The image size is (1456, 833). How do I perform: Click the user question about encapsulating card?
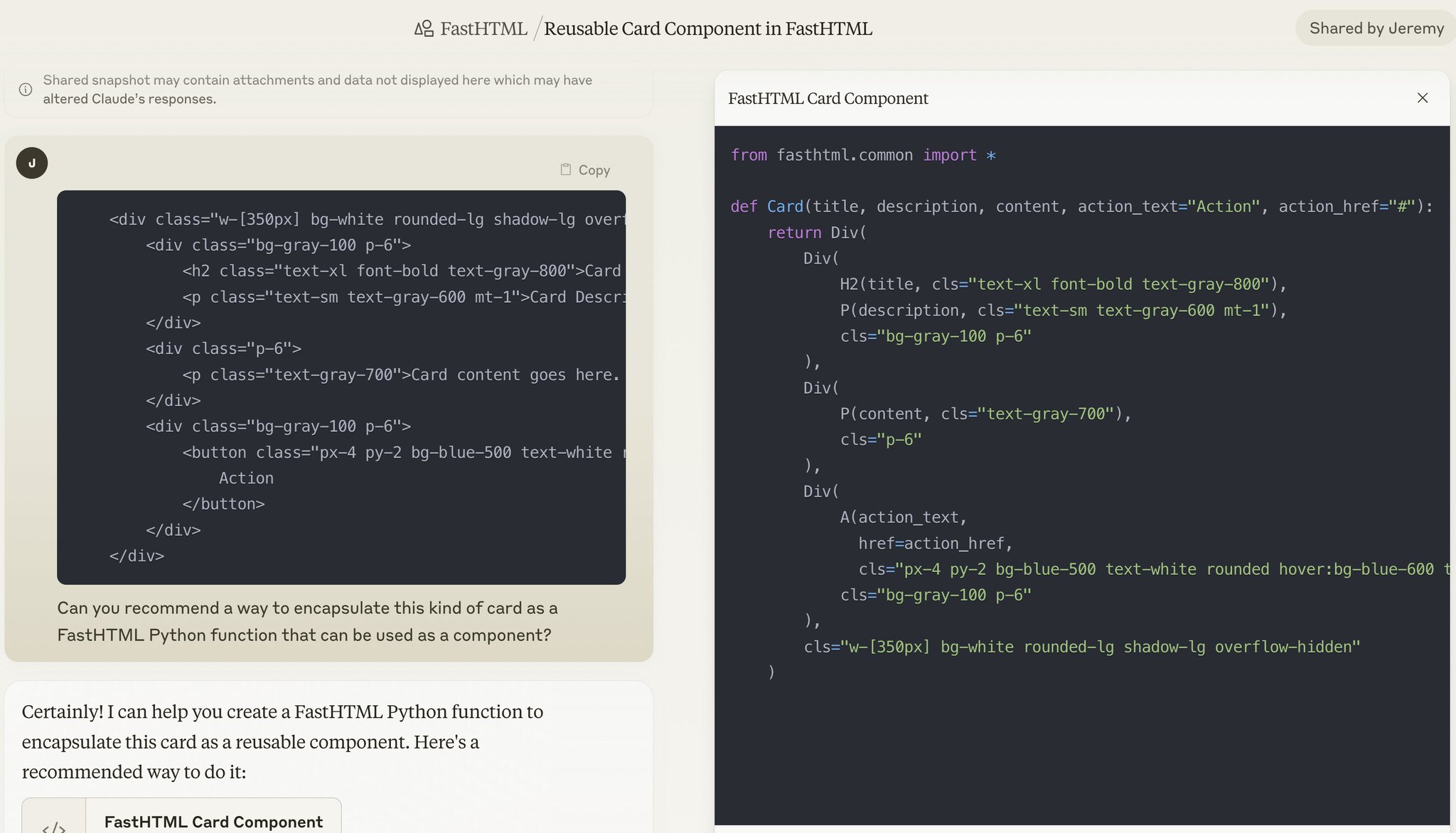[x=307, y=621]
